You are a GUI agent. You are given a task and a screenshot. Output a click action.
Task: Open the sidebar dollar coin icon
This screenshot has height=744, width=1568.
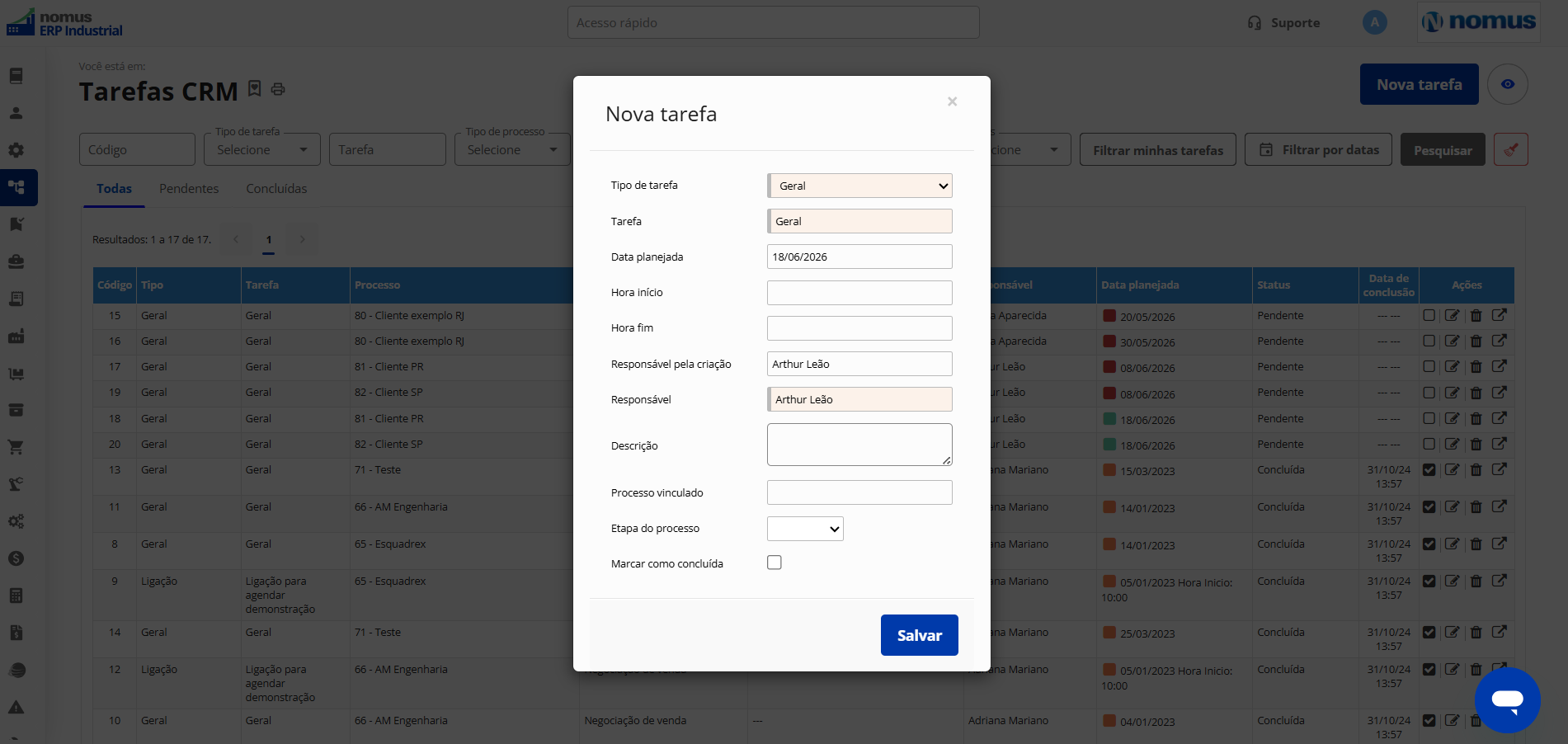point(16,558)
